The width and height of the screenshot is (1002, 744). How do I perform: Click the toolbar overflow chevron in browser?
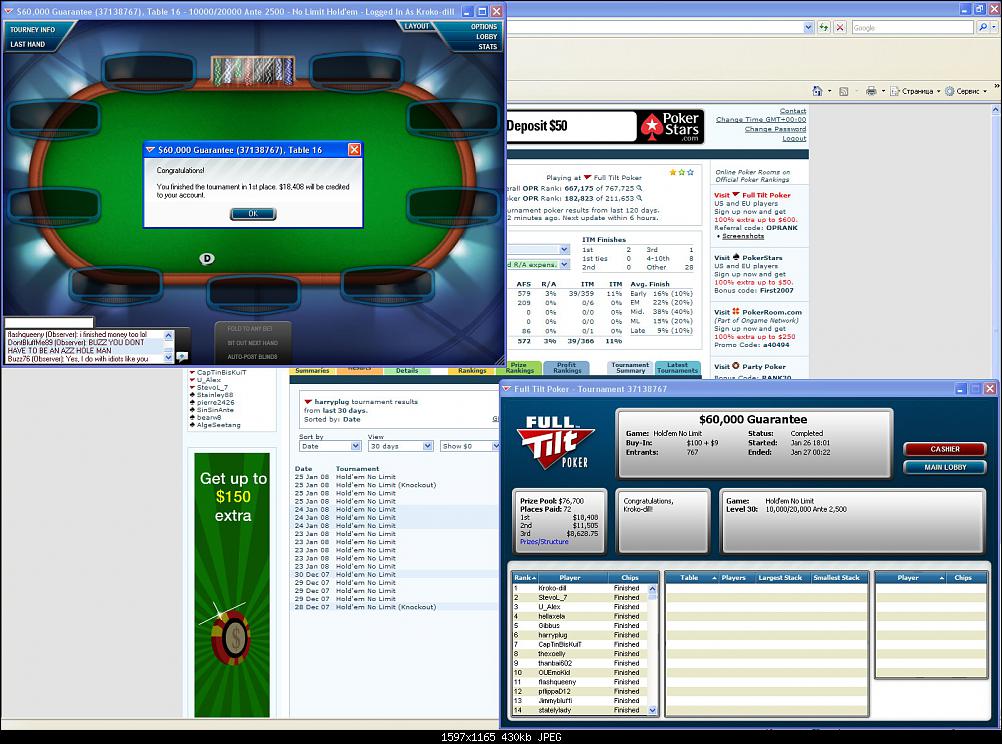point(996,86)
